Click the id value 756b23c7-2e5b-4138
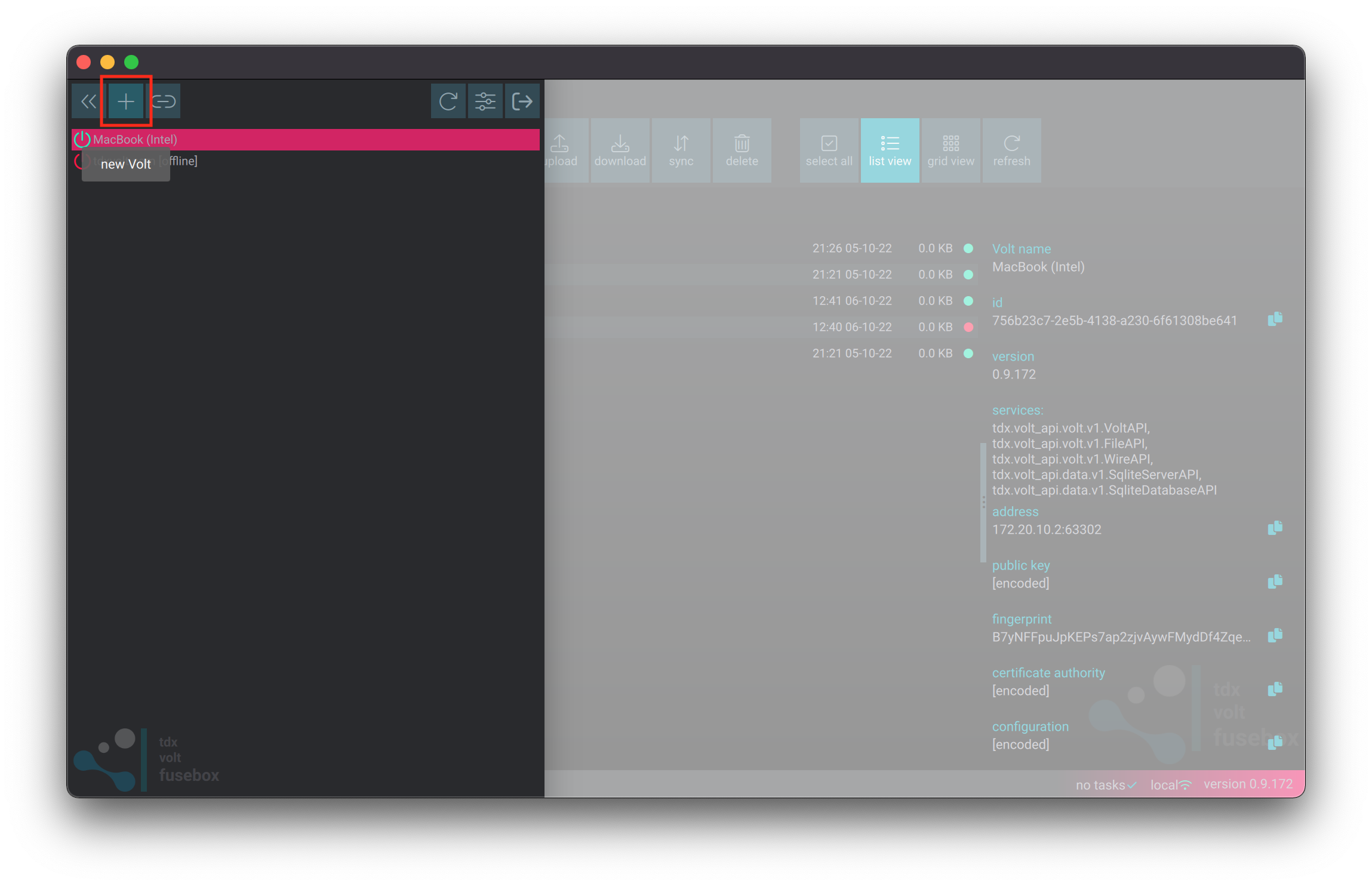The height and width of the screenshot is (886, 1372). coord(1114,321)
